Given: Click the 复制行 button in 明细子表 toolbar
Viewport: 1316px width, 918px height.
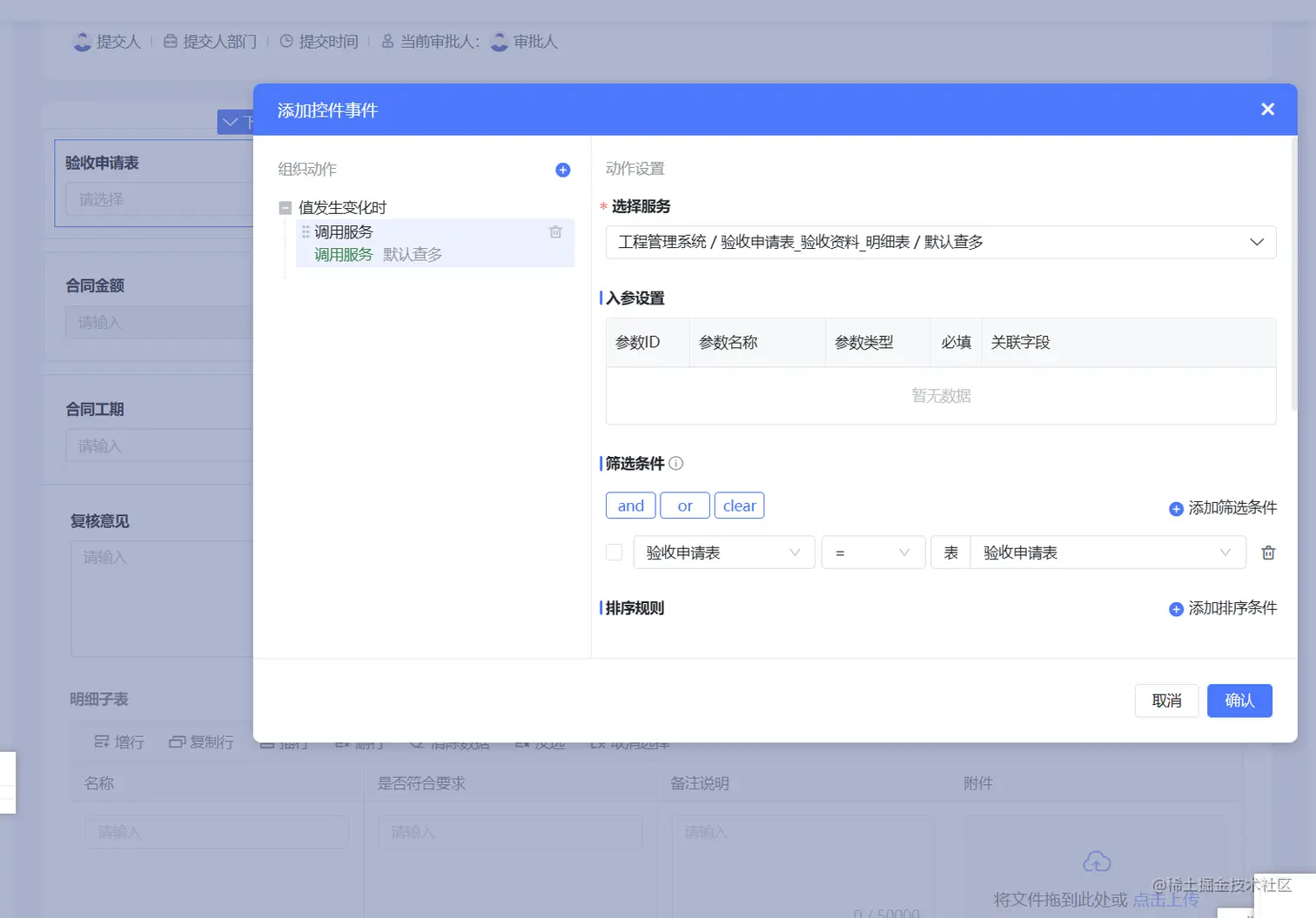Looking at the screenshot, I should (201, 742).
